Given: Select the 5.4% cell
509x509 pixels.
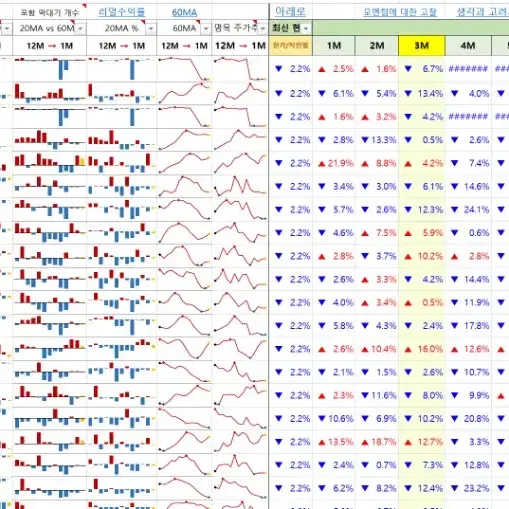Looking at the screenshot, I should coord(377,94).
